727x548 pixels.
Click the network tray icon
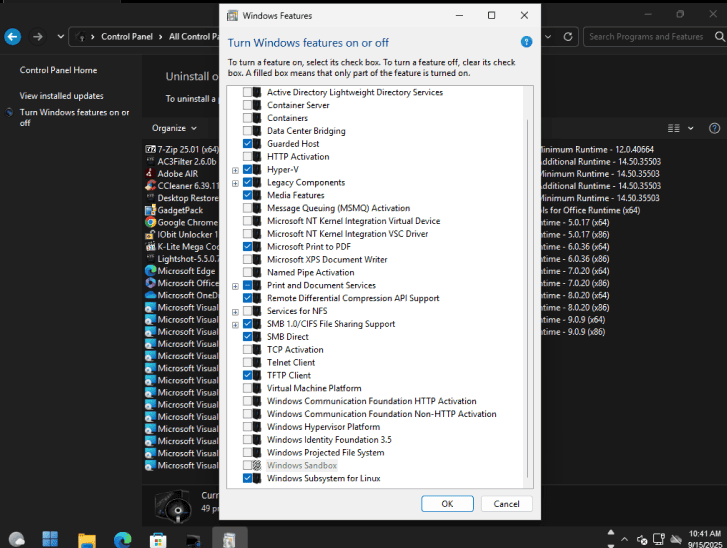pyautogui.click(x=659, y=539)
